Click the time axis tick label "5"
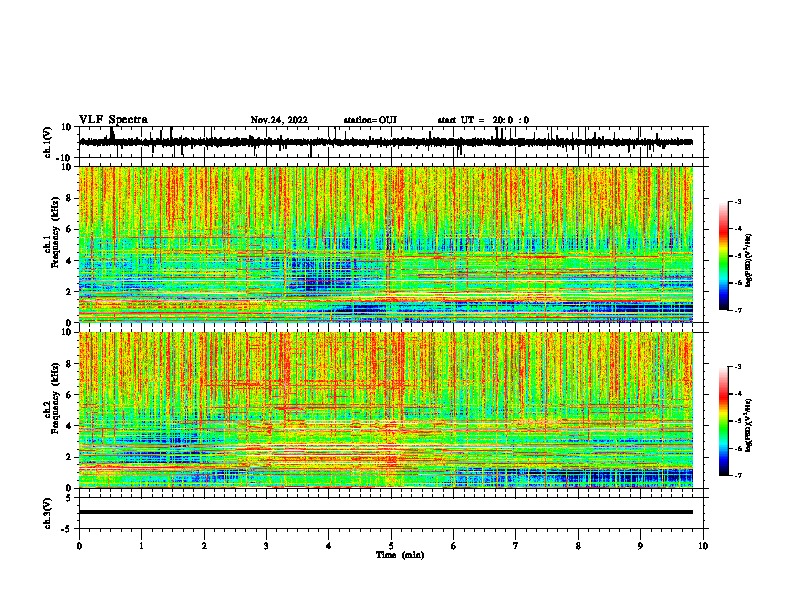Screen dimensions: 792x612 click(x=391, y=546)
